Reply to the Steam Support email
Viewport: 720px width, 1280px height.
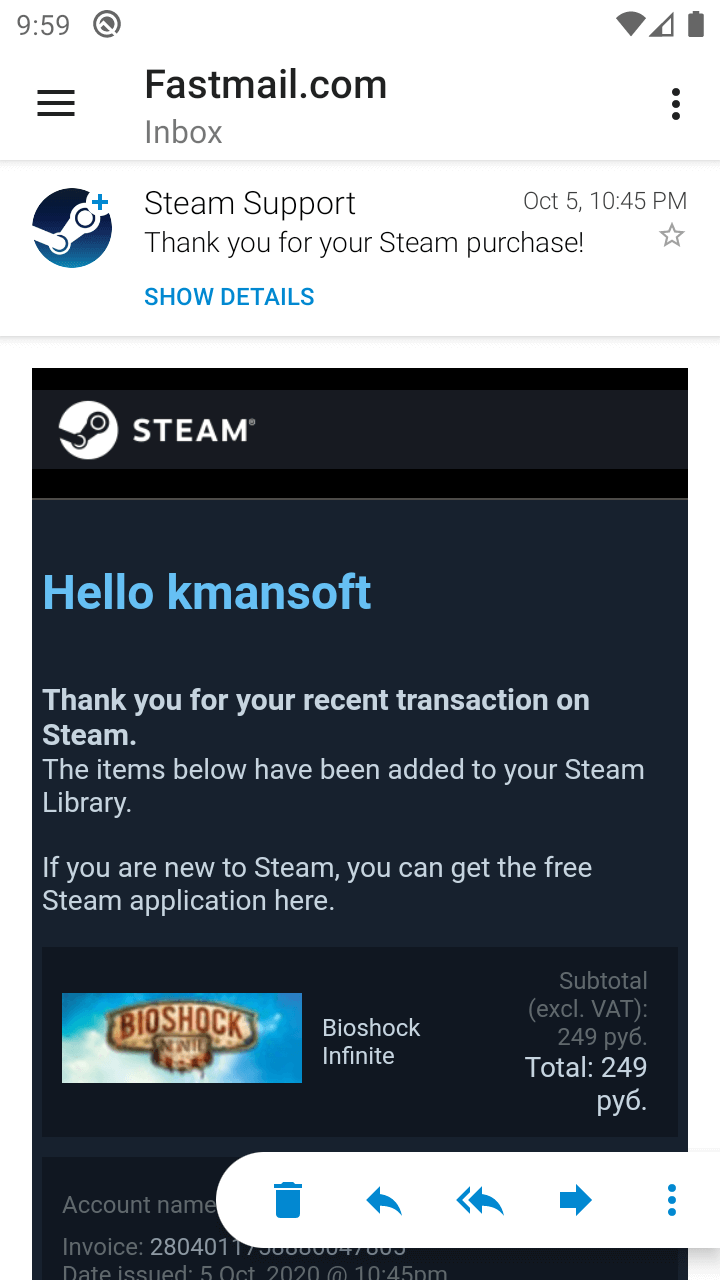tap(384, 1199)
